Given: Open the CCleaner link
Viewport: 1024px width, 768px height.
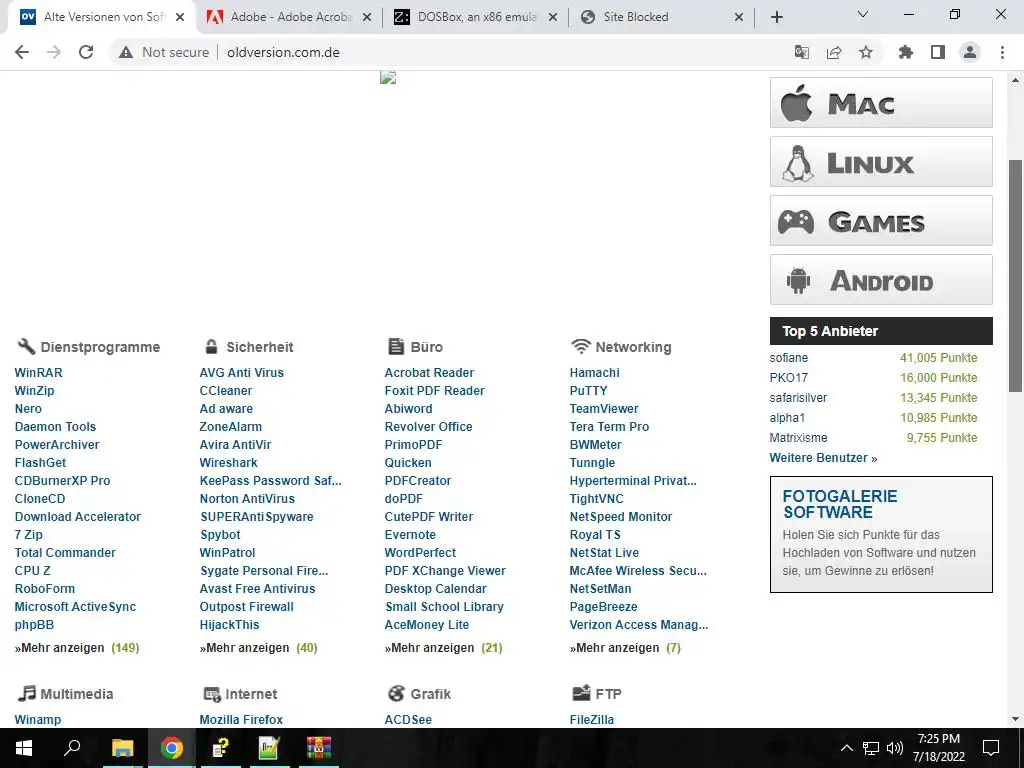Looking at the screenshot, I should 226,391.
